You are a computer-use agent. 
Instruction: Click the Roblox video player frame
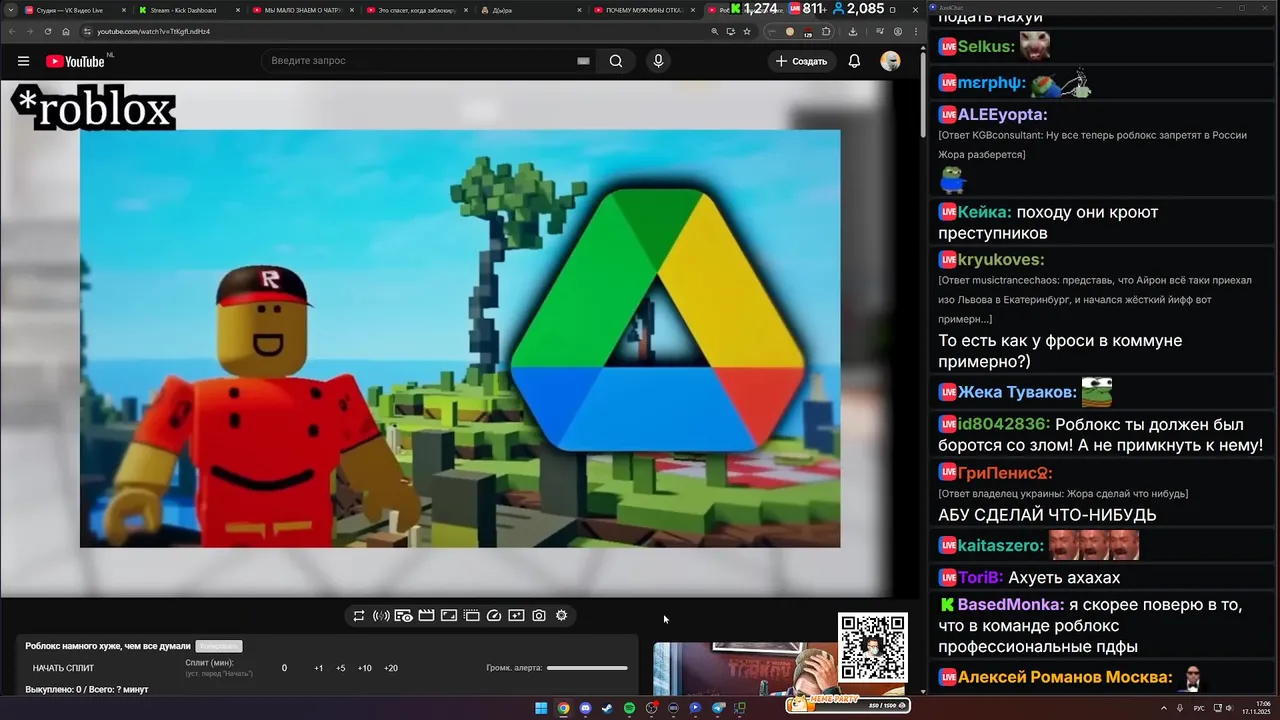[460, 338]
